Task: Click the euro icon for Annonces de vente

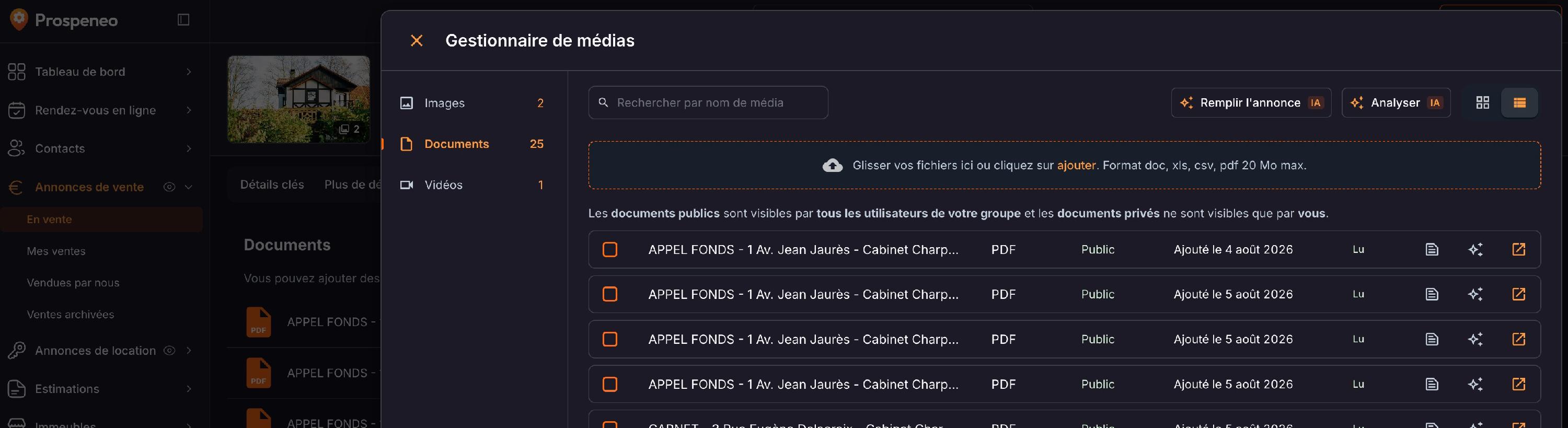Action: click(16, 187)
